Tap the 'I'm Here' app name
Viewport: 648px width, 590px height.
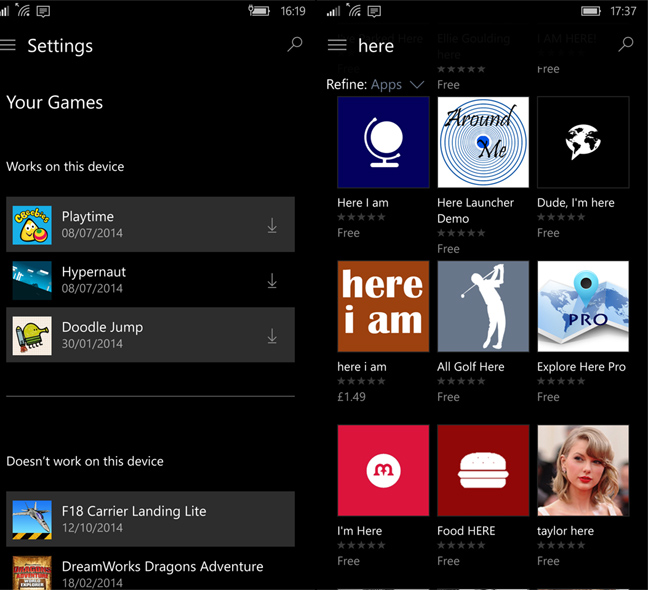pos(360,531)
